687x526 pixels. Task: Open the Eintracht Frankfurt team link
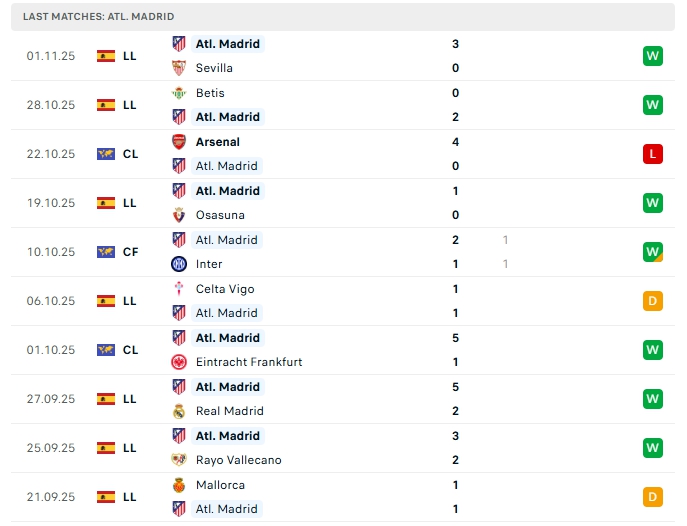(248, 362)
